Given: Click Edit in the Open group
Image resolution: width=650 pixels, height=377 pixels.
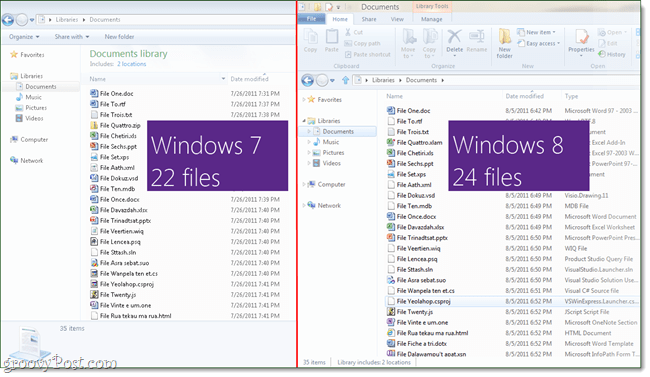Looking at the screenshot, I should (x=608, y=43).
